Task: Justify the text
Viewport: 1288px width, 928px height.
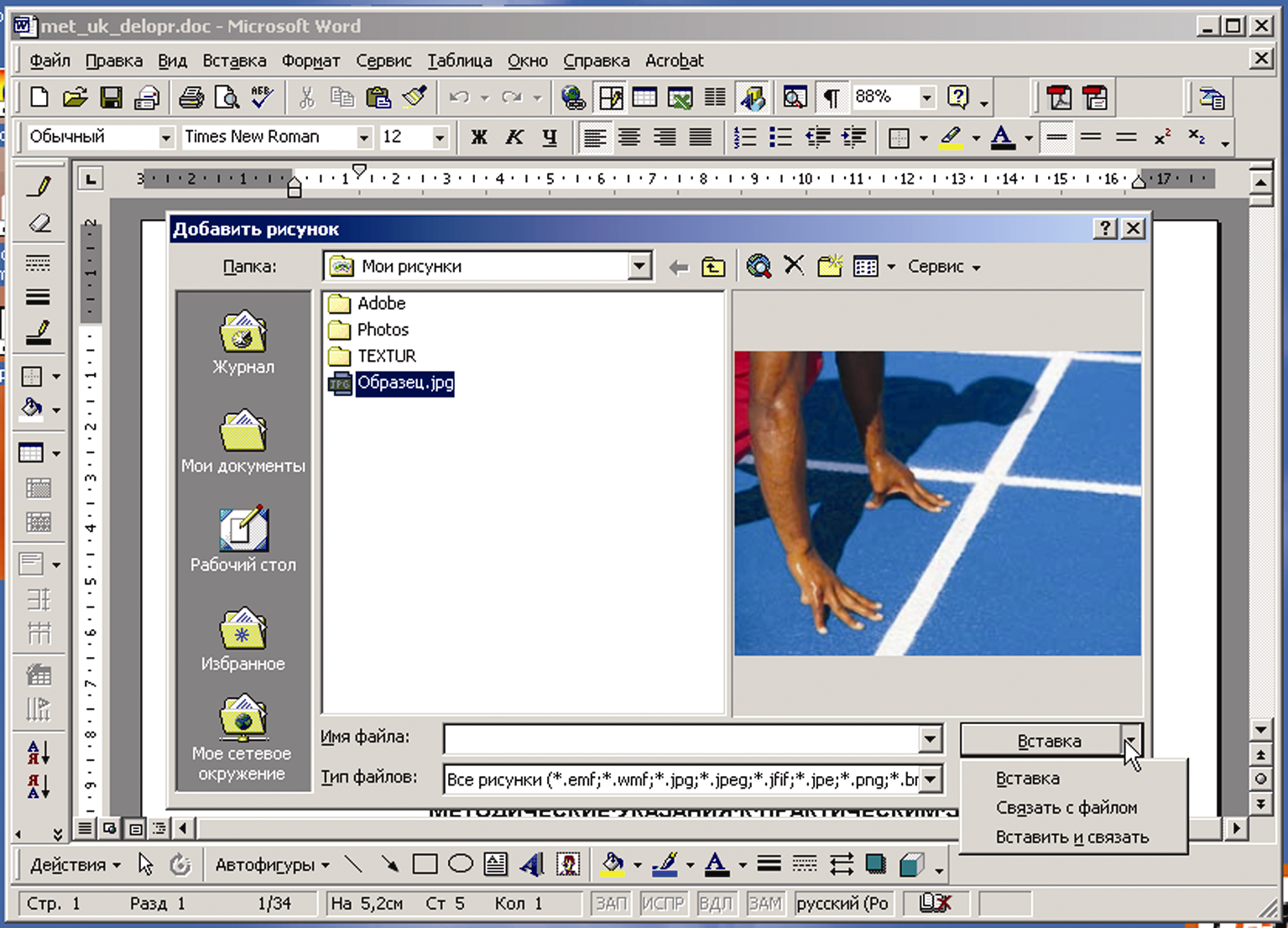Action: (x=700, y=137)
